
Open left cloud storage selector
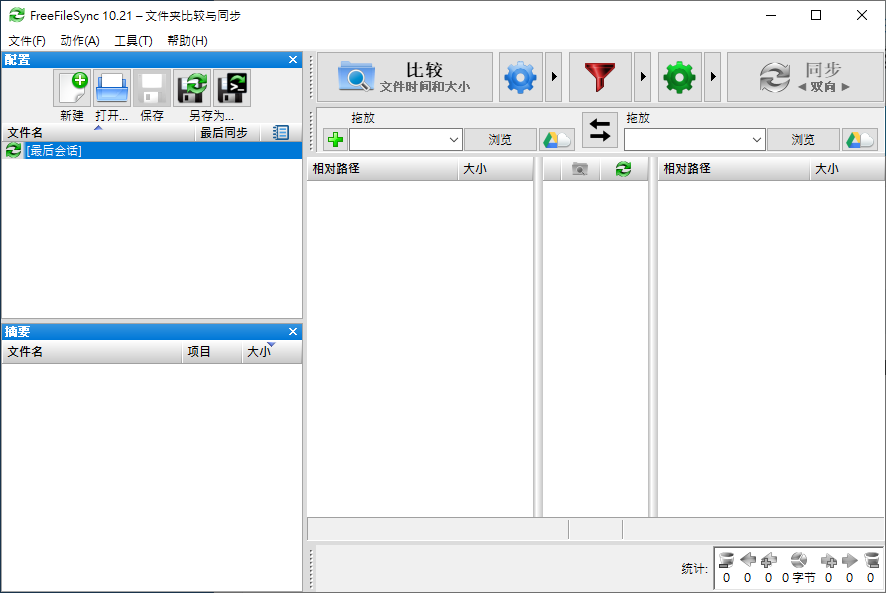click(x=557, y=140)
